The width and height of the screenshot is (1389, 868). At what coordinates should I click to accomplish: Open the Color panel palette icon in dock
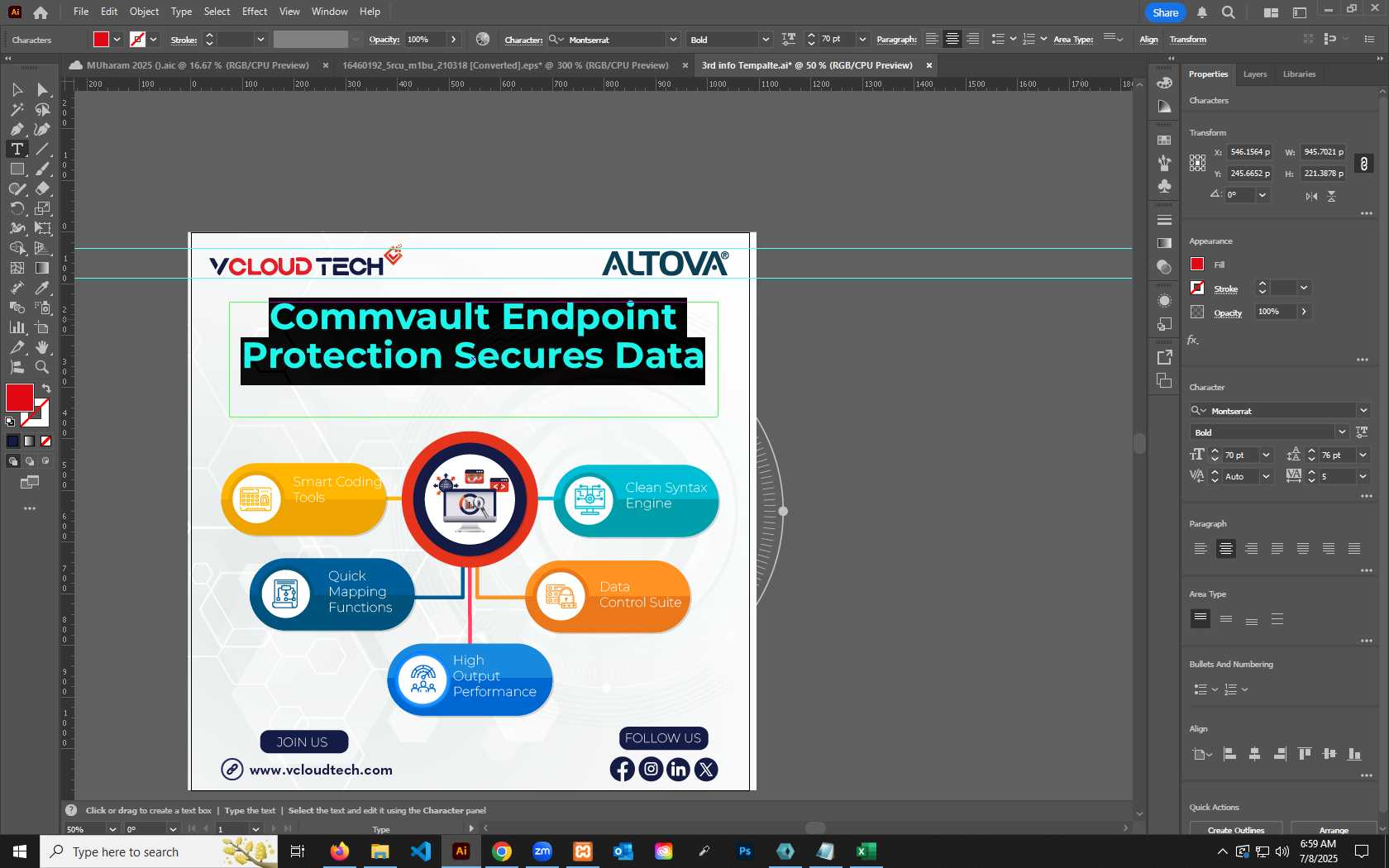click(1164, 83)
